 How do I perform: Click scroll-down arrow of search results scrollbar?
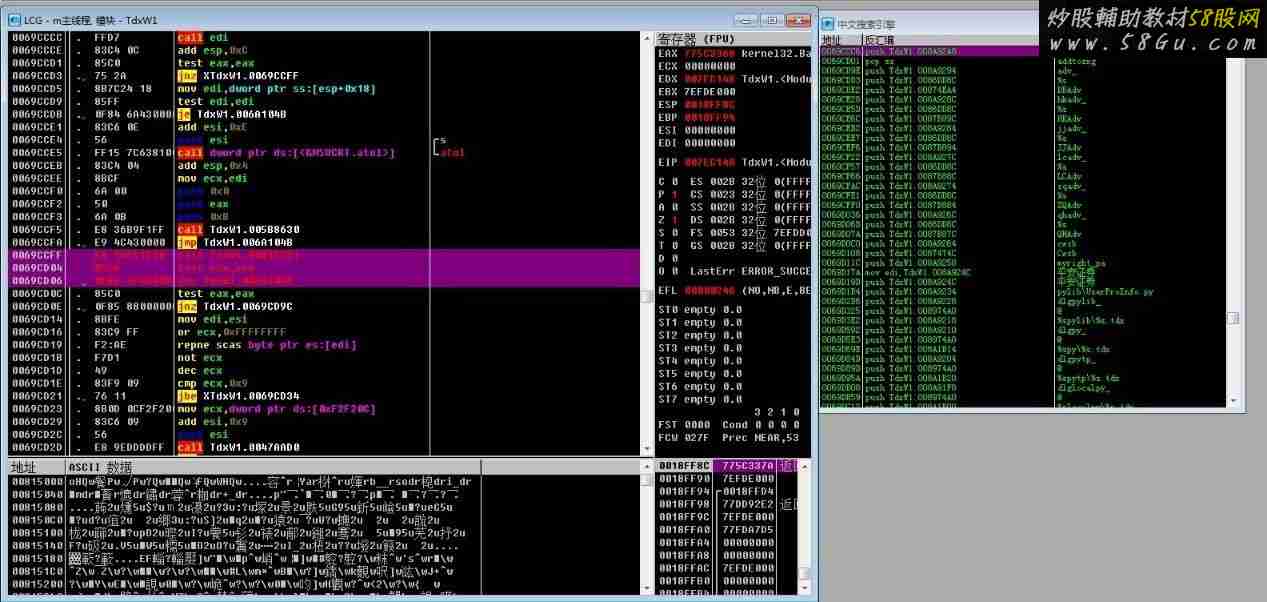(1233, 401)
